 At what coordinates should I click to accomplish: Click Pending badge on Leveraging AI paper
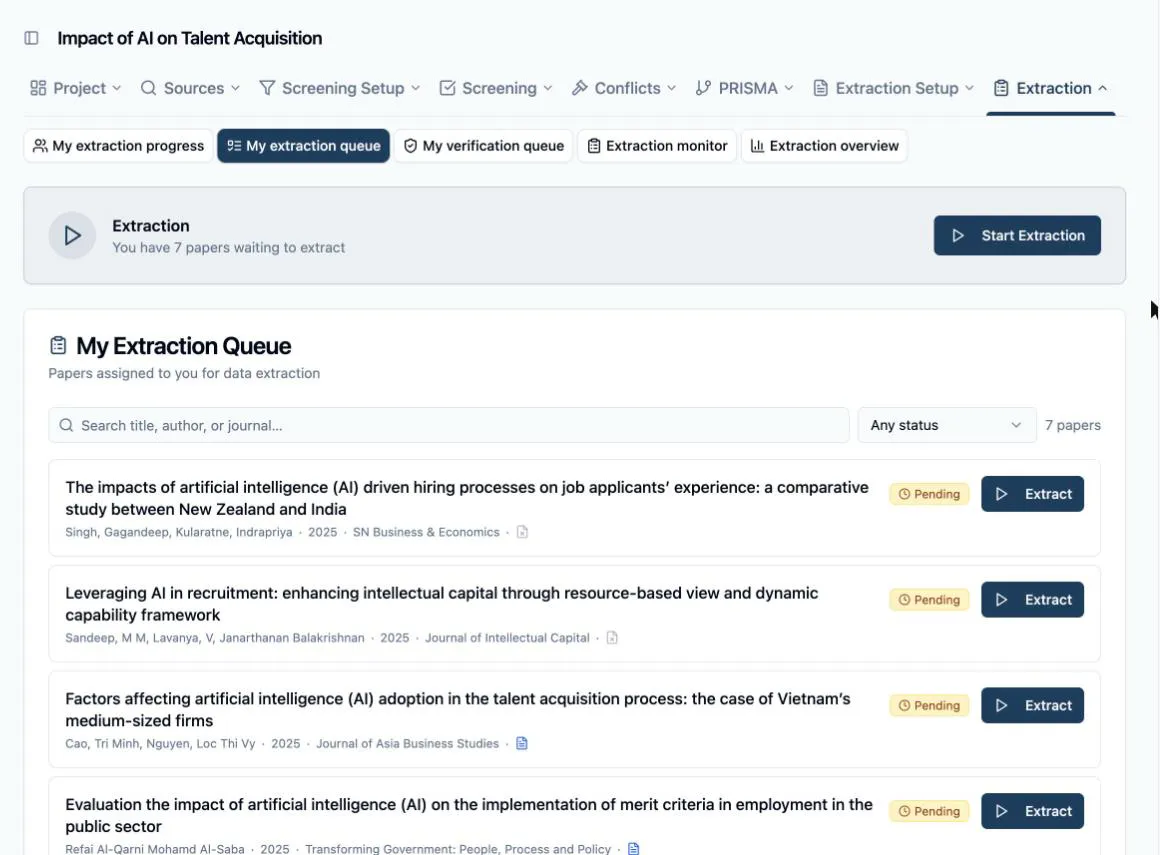pyautogui.click(x=929, y=600)
